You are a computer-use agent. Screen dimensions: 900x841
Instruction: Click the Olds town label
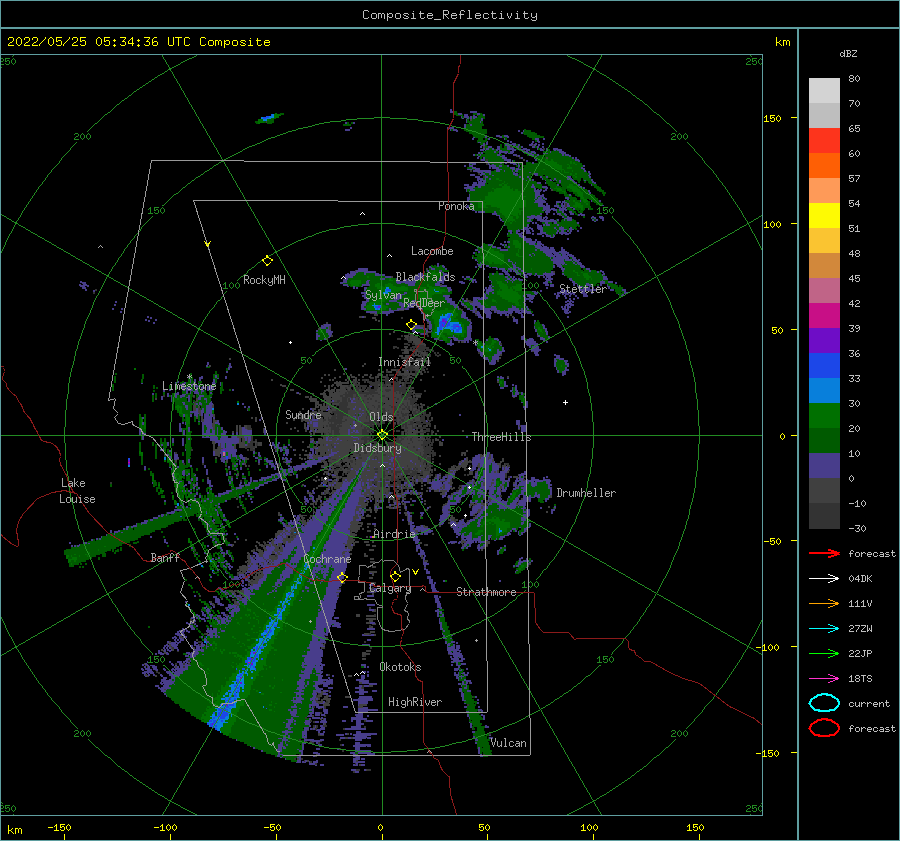tap(381, 417)
